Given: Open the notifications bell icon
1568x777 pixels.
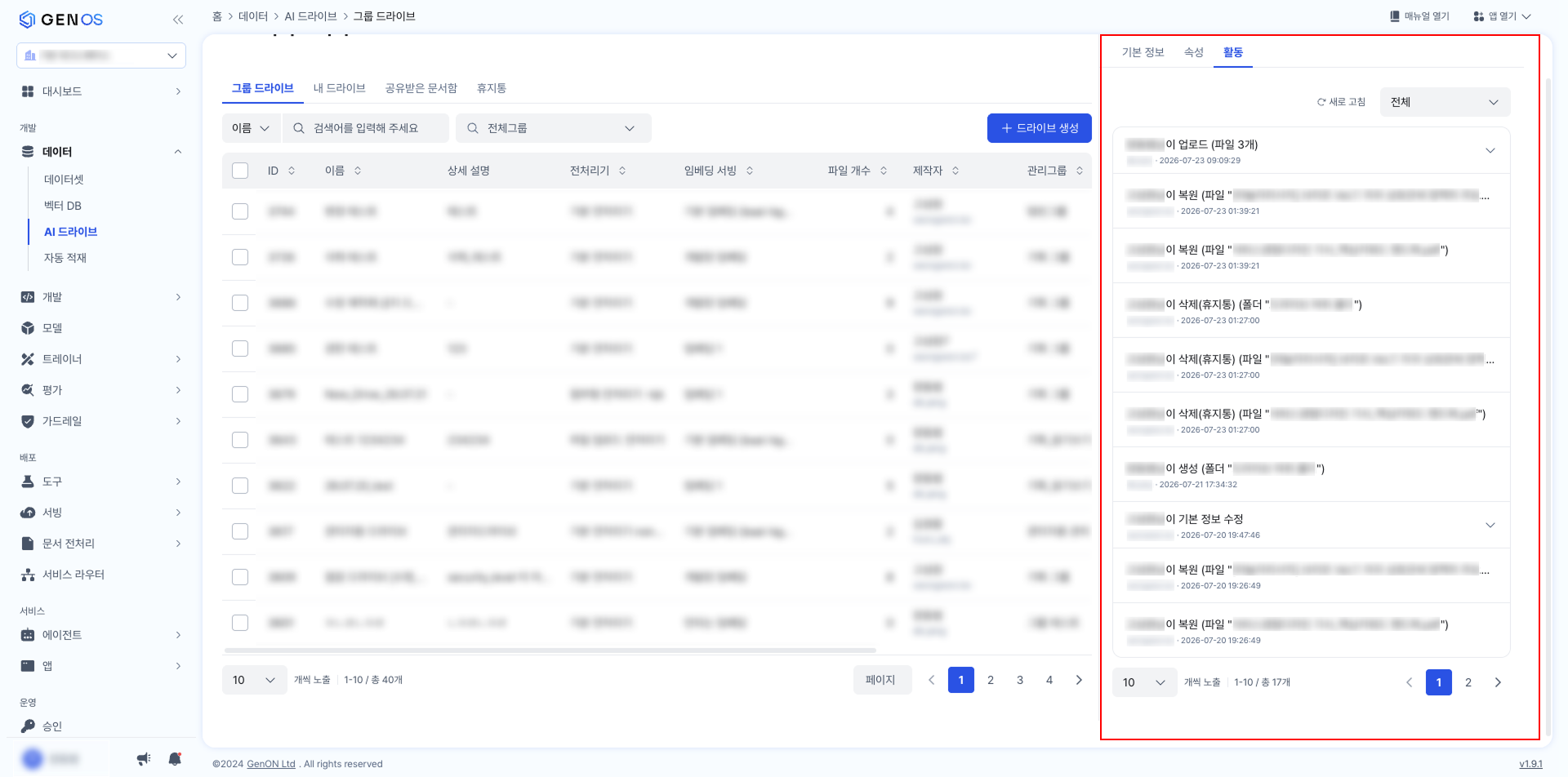Looking at the screenshot, I should click(x=175, y=759).
